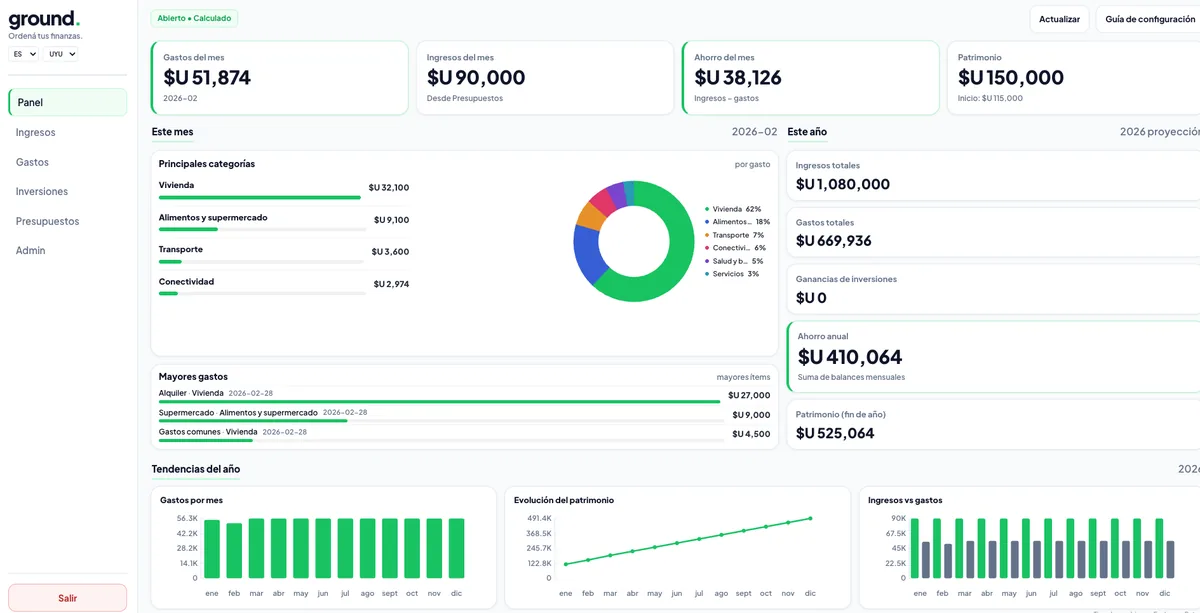Select the Ingresos del mes card

coord(545,78)
